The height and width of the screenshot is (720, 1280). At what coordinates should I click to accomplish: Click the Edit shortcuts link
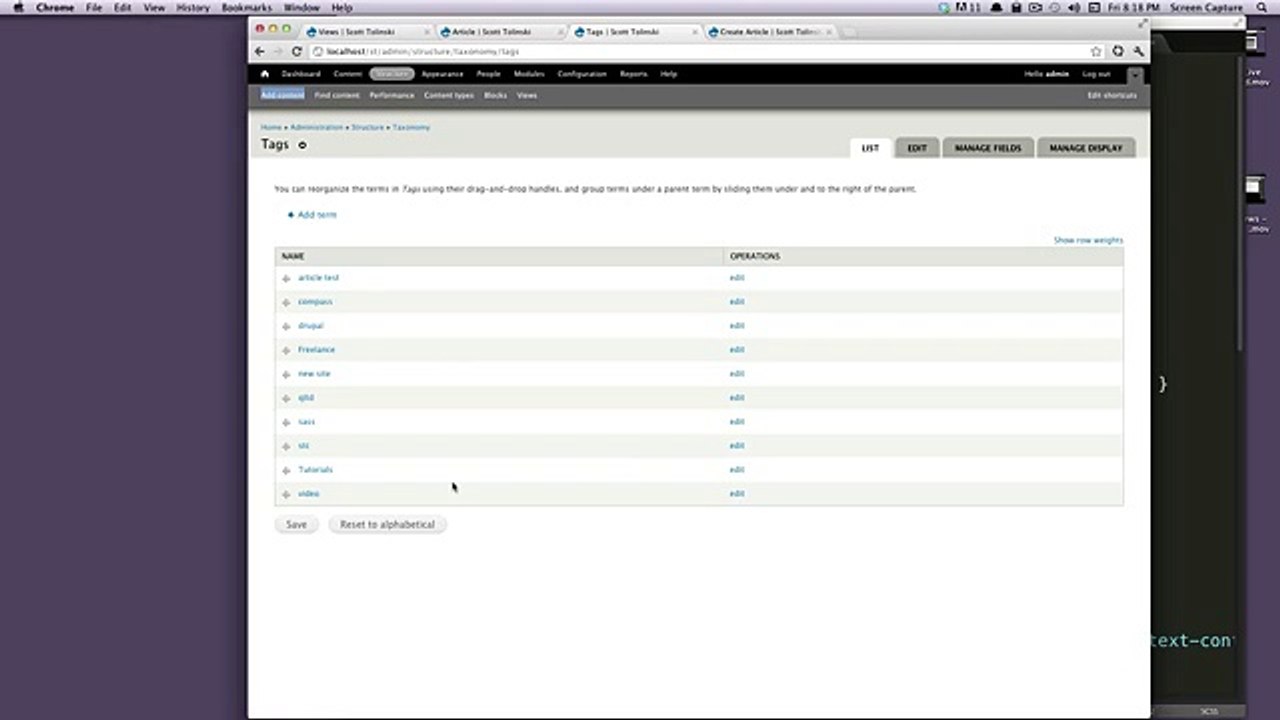coord(1112,95)
